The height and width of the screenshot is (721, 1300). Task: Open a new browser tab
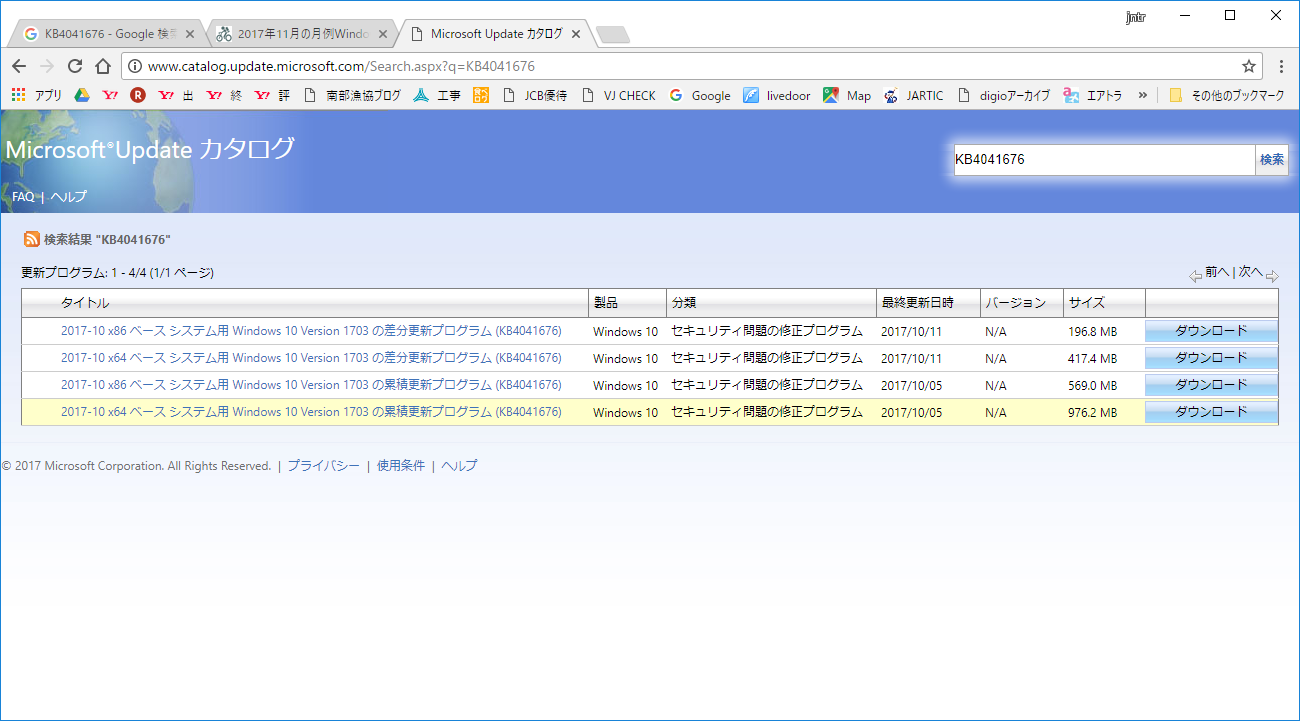point(612,35)
